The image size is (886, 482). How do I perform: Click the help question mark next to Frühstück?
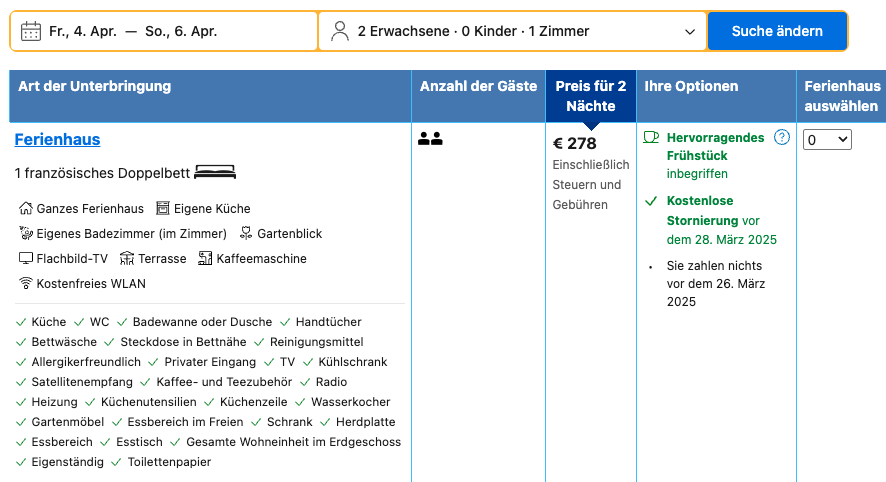pyautogui.click(x=781, y=137)
